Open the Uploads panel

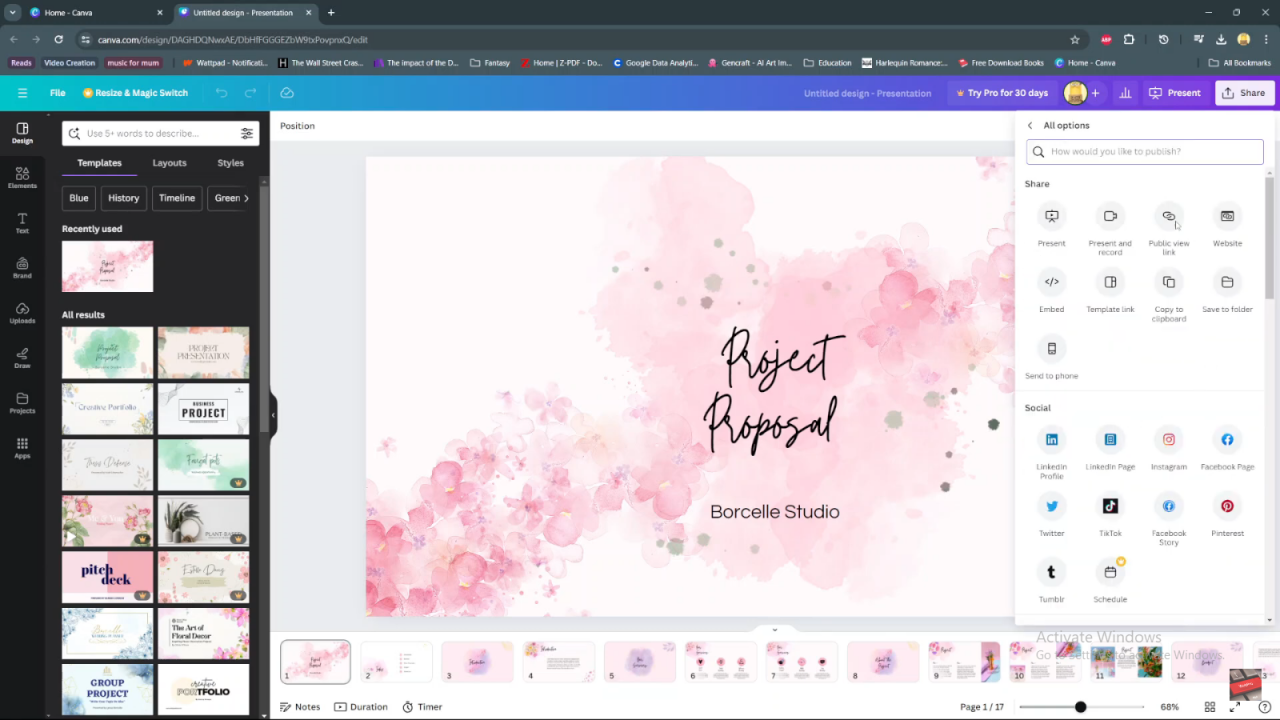pyautogui.click(x=22, y=313)
